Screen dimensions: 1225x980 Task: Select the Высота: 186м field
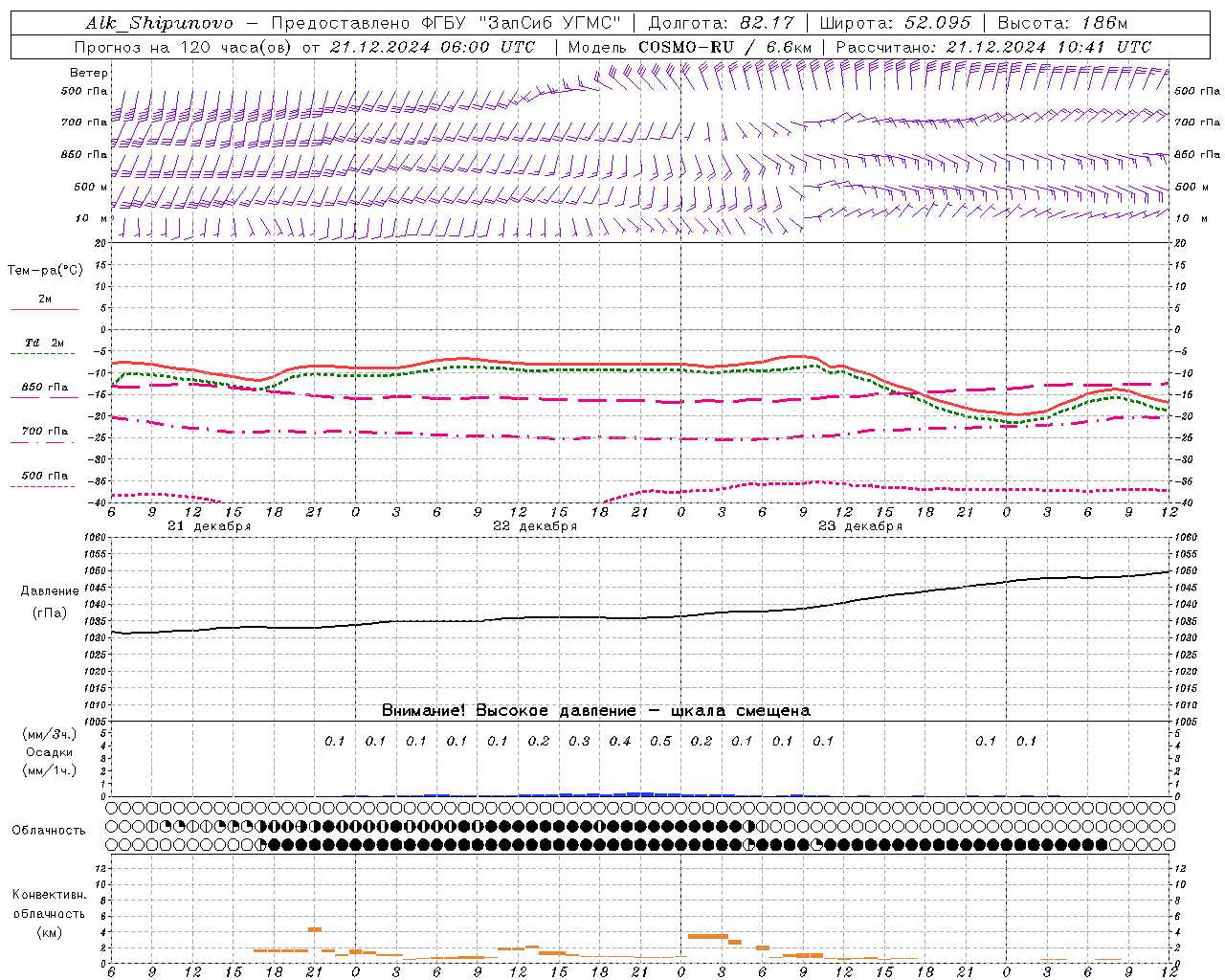(x=1062, y=23)
